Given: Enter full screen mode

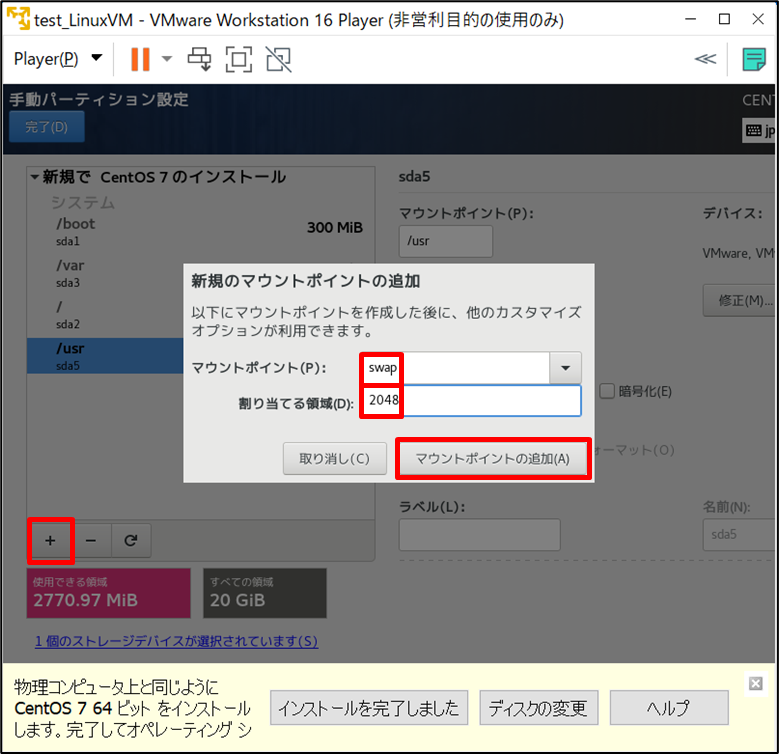Looking at the screenshot, I should [x=239, y=59].
